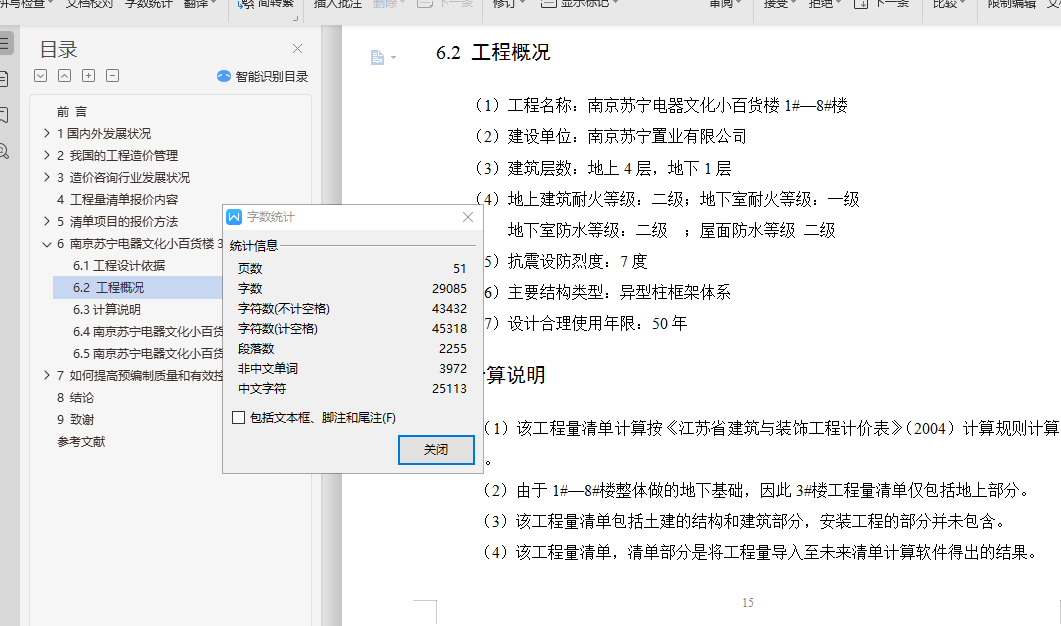The width and height of the screenshot is (1061, 626).
Task: Click the 目录 panel title
Action: click(x=58, y=49)
